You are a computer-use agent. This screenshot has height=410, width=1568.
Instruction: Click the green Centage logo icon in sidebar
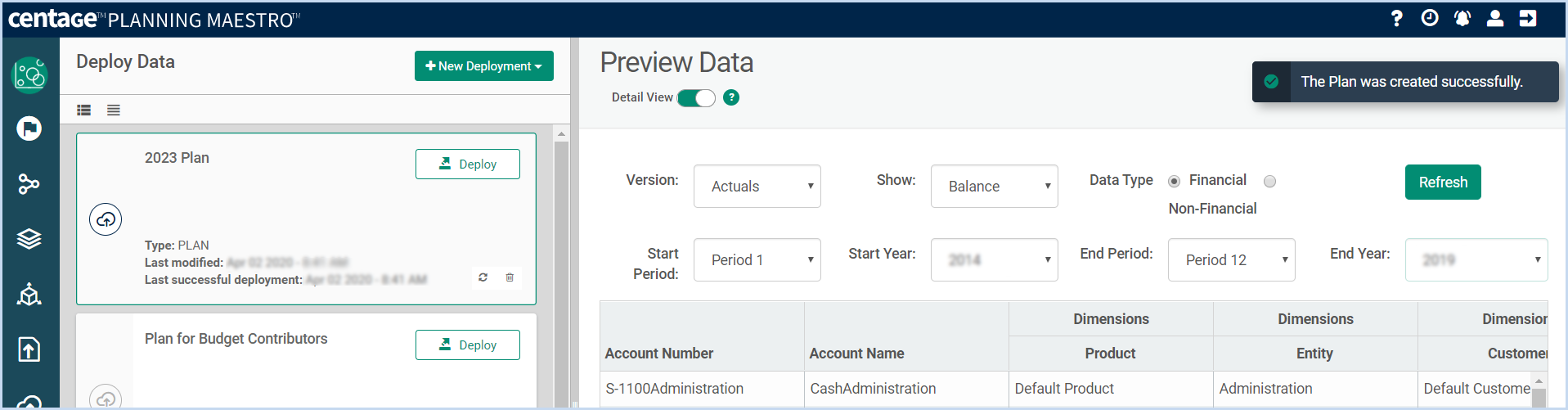[x=29, y=75]
